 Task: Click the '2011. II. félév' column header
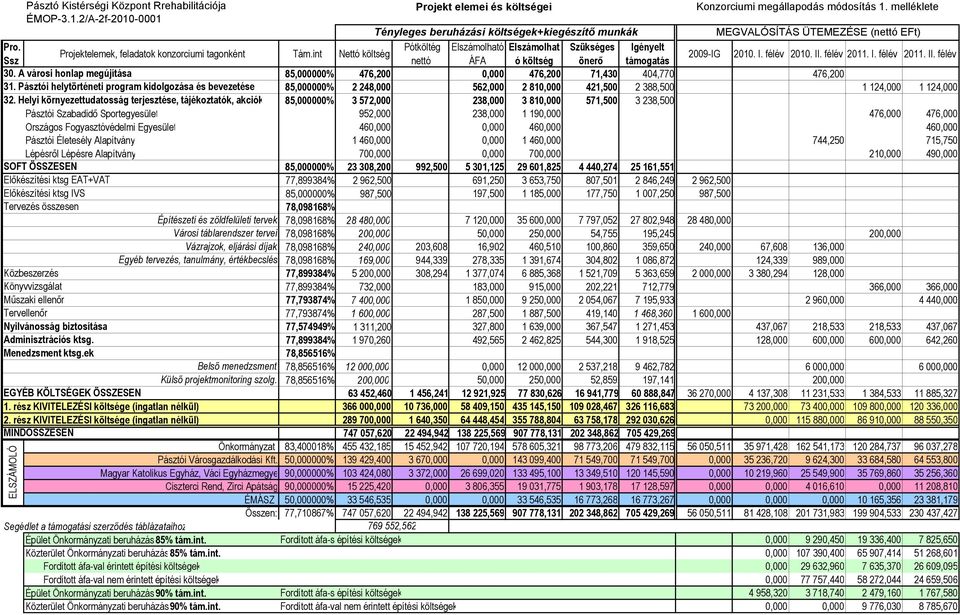coord(931,54)
